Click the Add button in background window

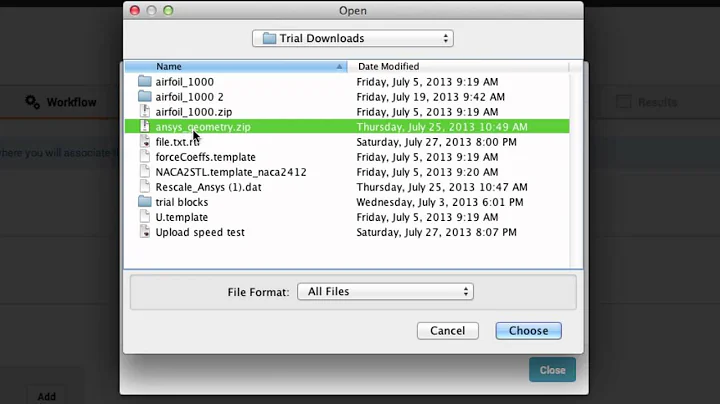(46, 396)
